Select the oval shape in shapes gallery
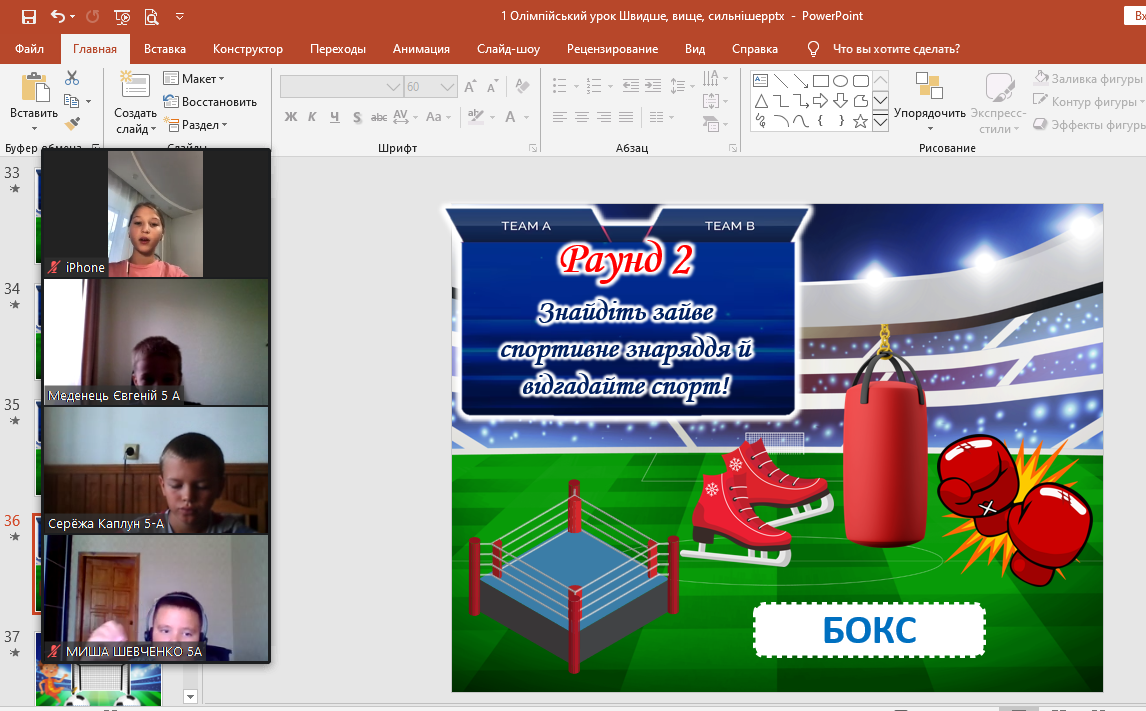Screen dimensions: 1146x711 coord(840,81)
